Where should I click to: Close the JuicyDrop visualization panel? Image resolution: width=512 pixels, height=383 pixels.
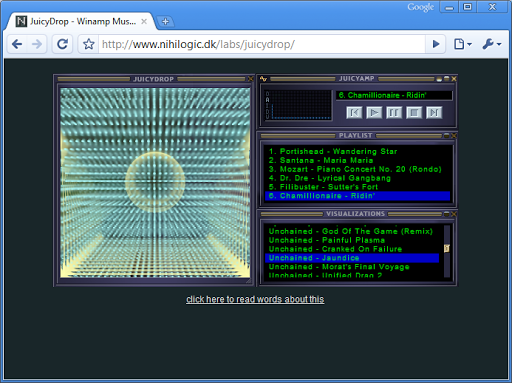[x=251, y=79]
